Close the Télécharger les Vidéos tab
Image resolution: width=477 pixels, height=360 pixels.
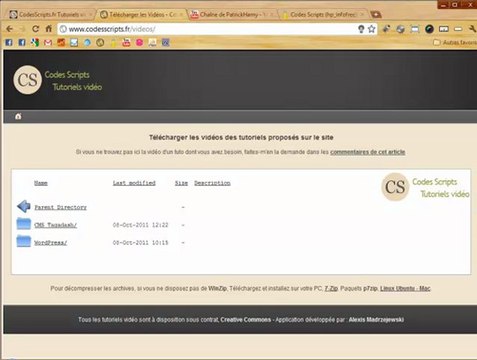[181, 15]
